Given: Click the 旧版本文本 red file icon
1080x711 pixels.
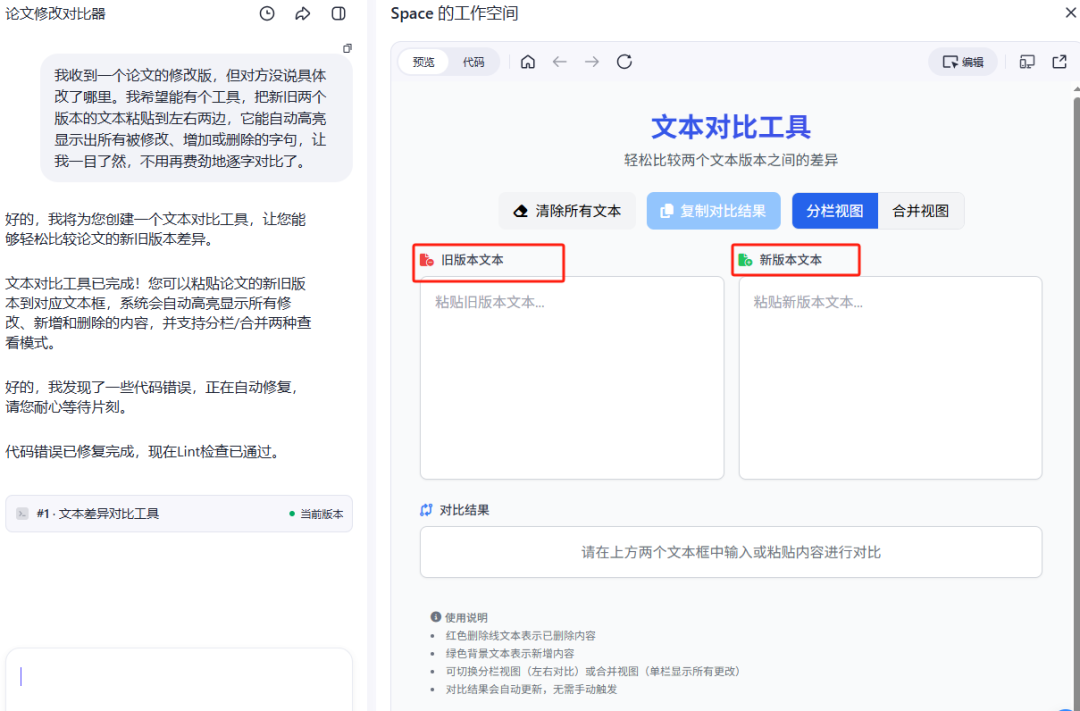Looking at the screenshot, I should tap(427, 260).
